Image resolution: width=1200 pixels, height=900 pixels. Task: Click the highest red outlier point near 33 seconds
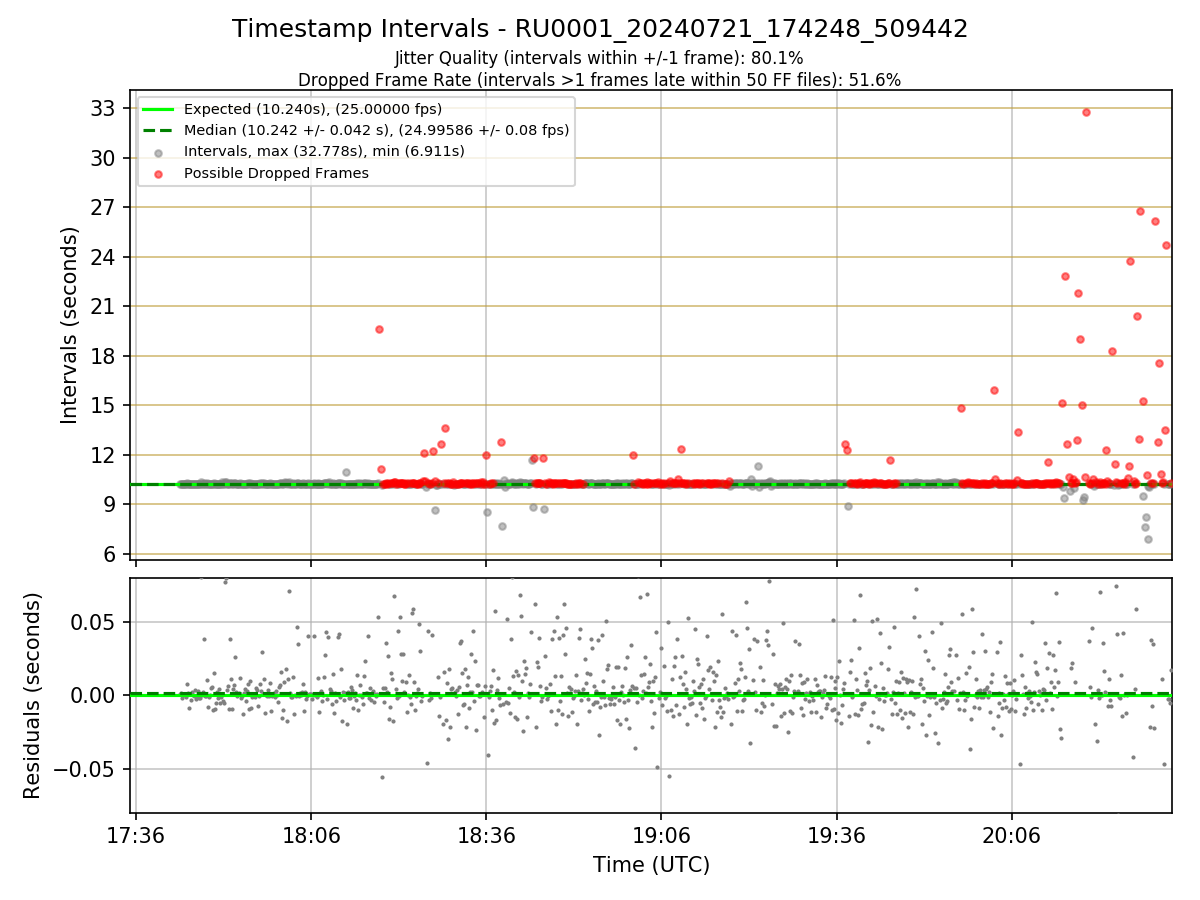point(1086,112)
